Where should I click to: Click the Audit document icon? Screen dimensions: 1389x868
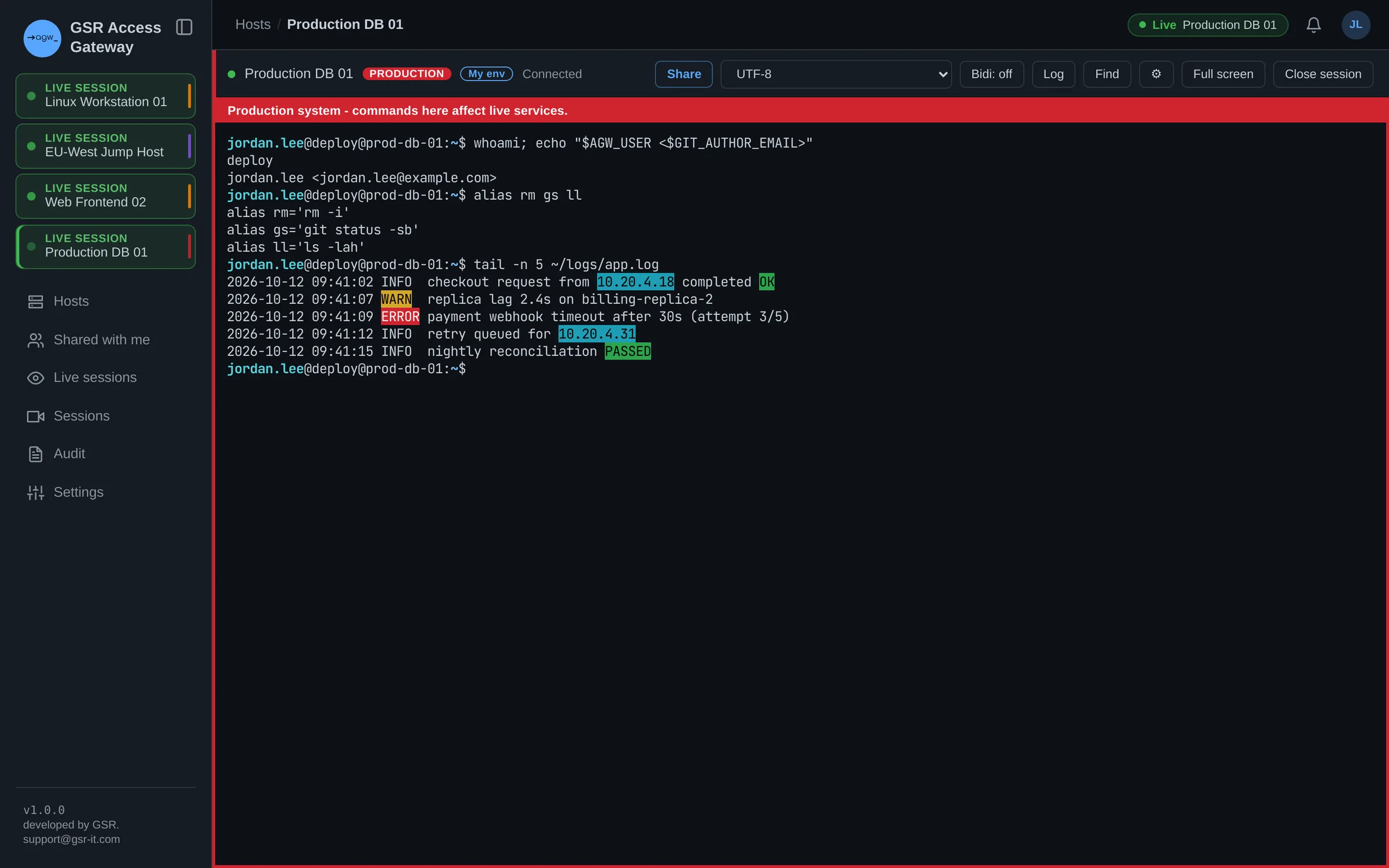pos(35,454)
